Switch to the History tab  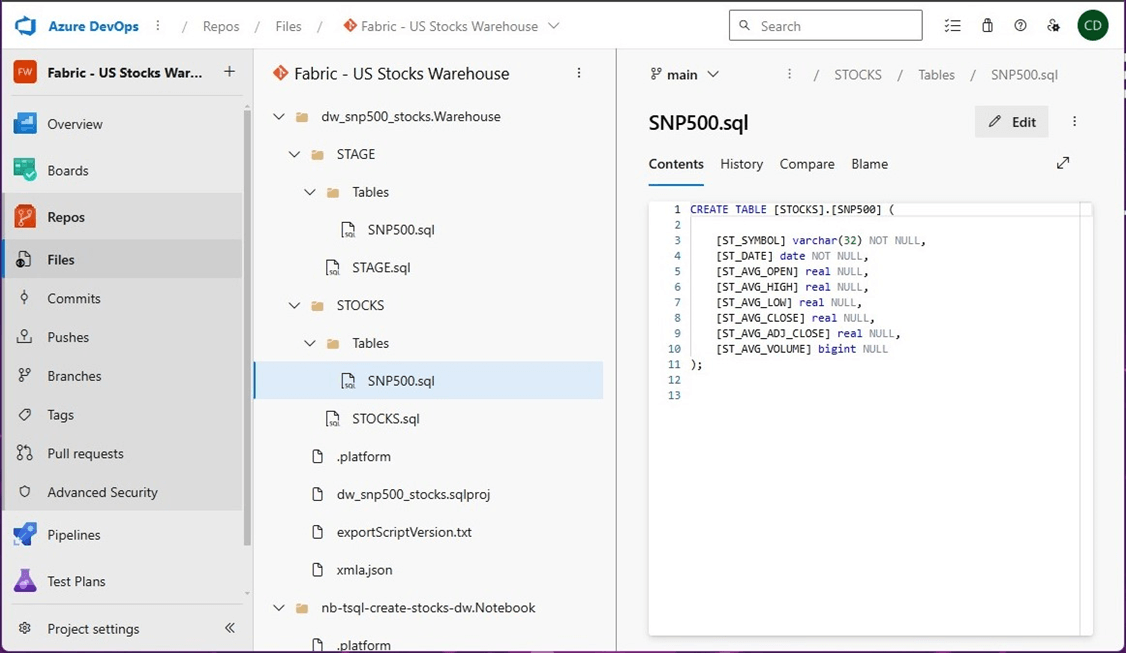pyautogui.click(x=741, y=164)
